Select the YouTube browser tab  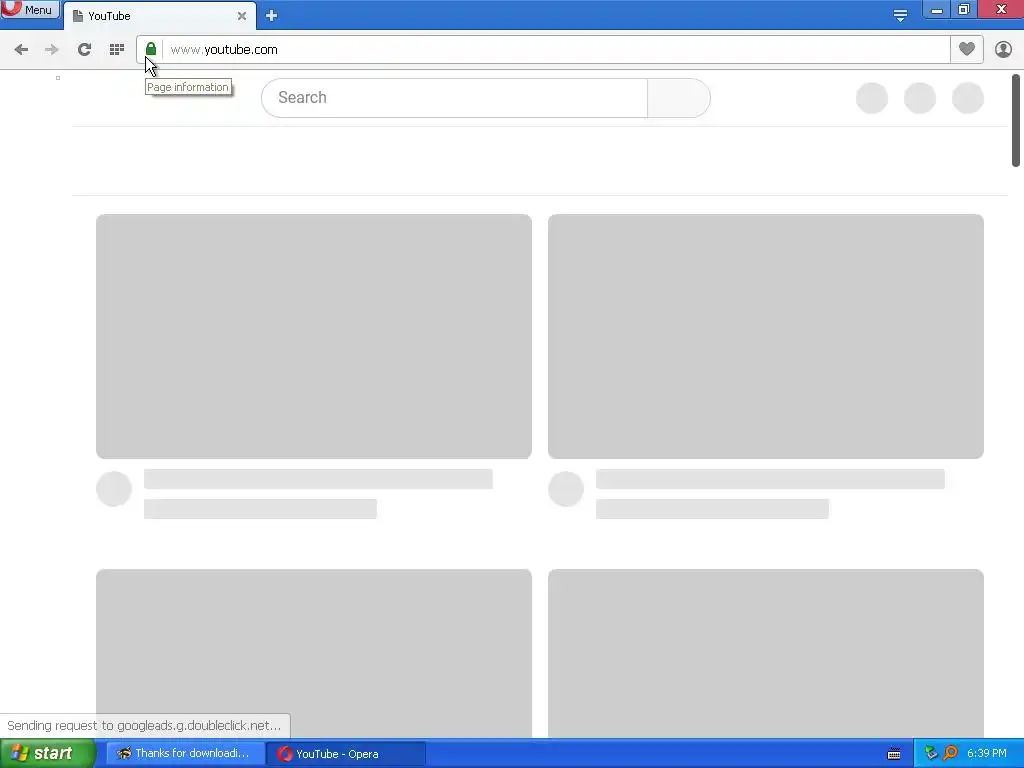pyautogui.click(x=159, y=16)
